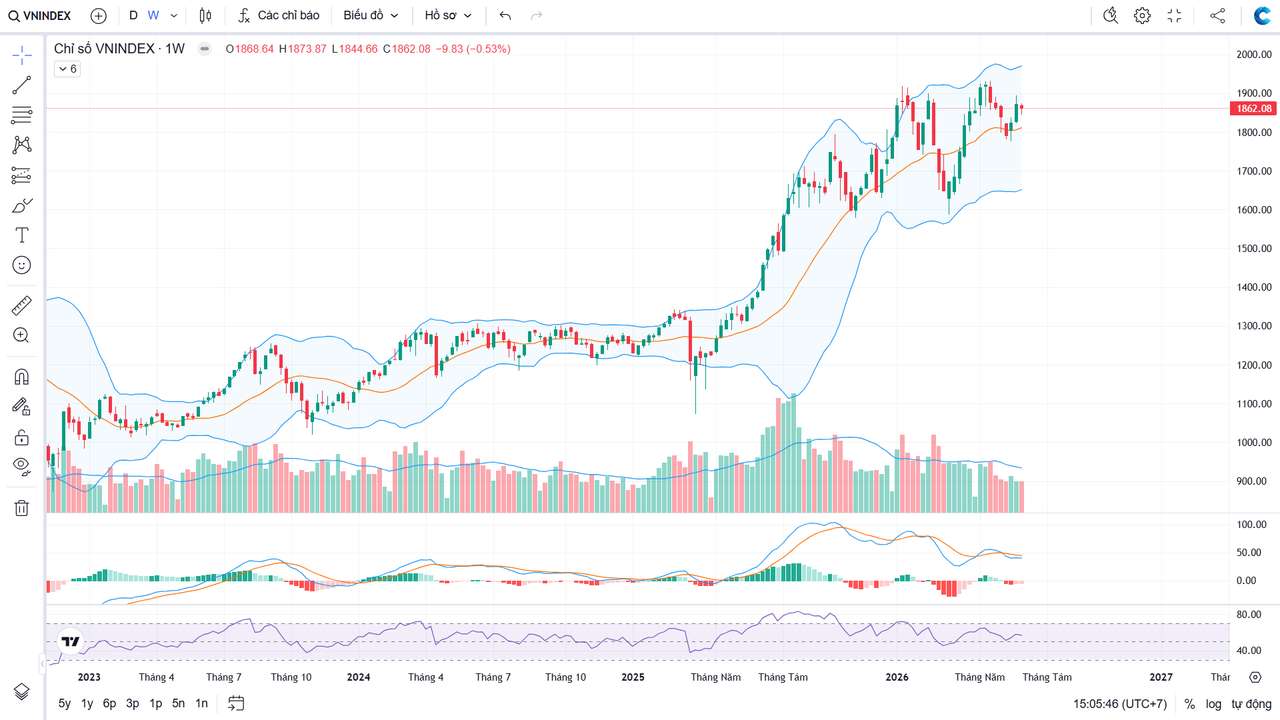Expand the collapsed indicators legend showing 6
Image resolution: width=1280 pixels, height=720 pixels.
pos(67,69)
